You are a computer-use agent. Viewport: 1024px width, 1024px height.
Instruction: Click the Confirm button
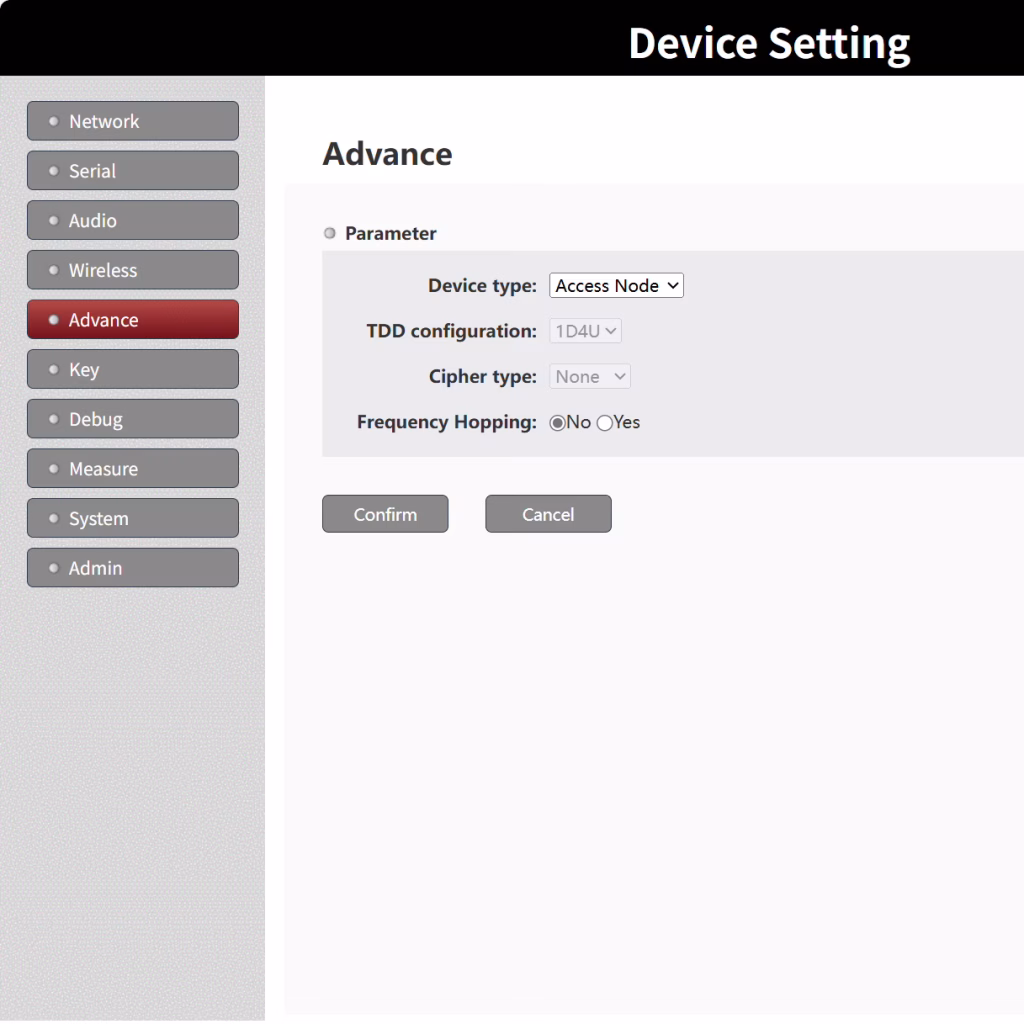(x=385, y=513)
